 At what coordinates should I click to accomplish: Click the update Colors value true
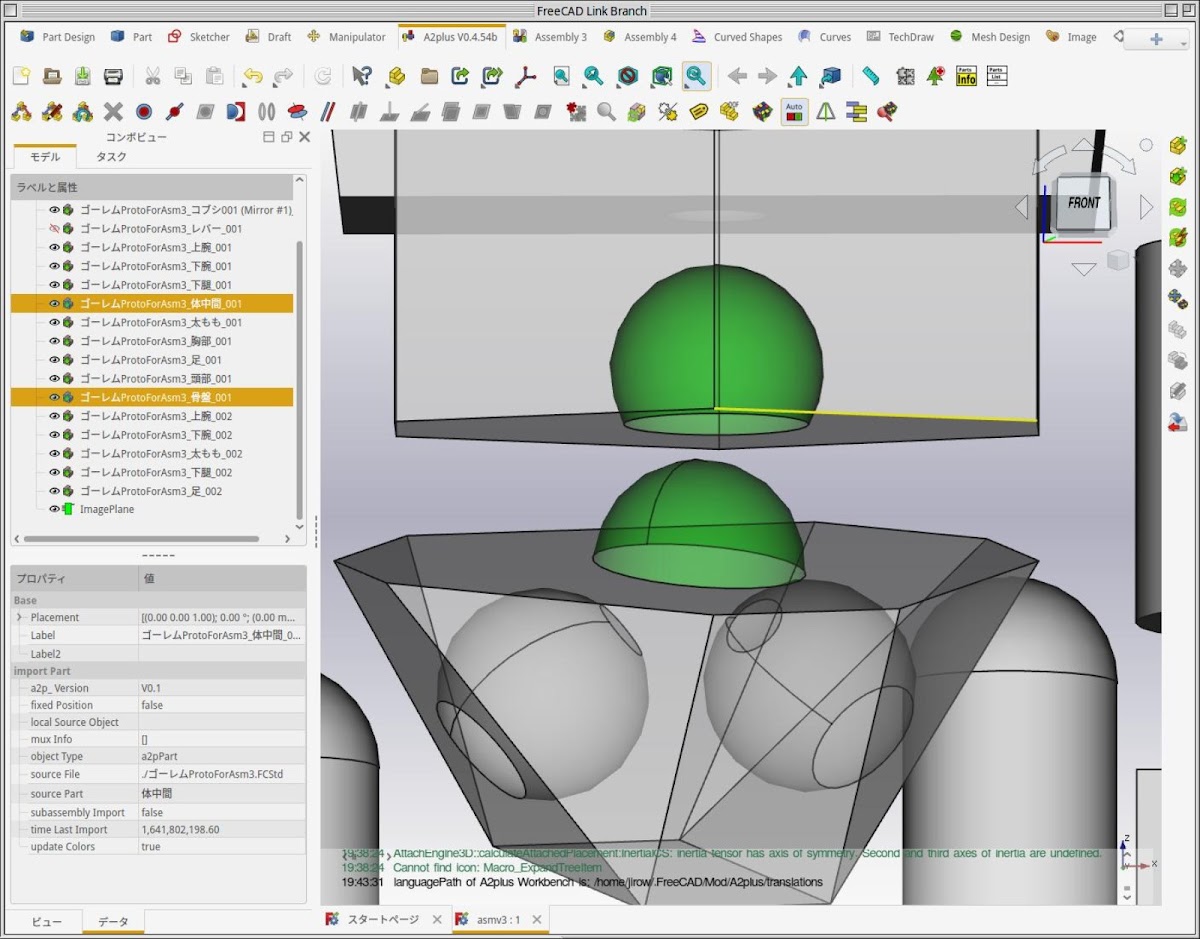[x=222, y=846]
